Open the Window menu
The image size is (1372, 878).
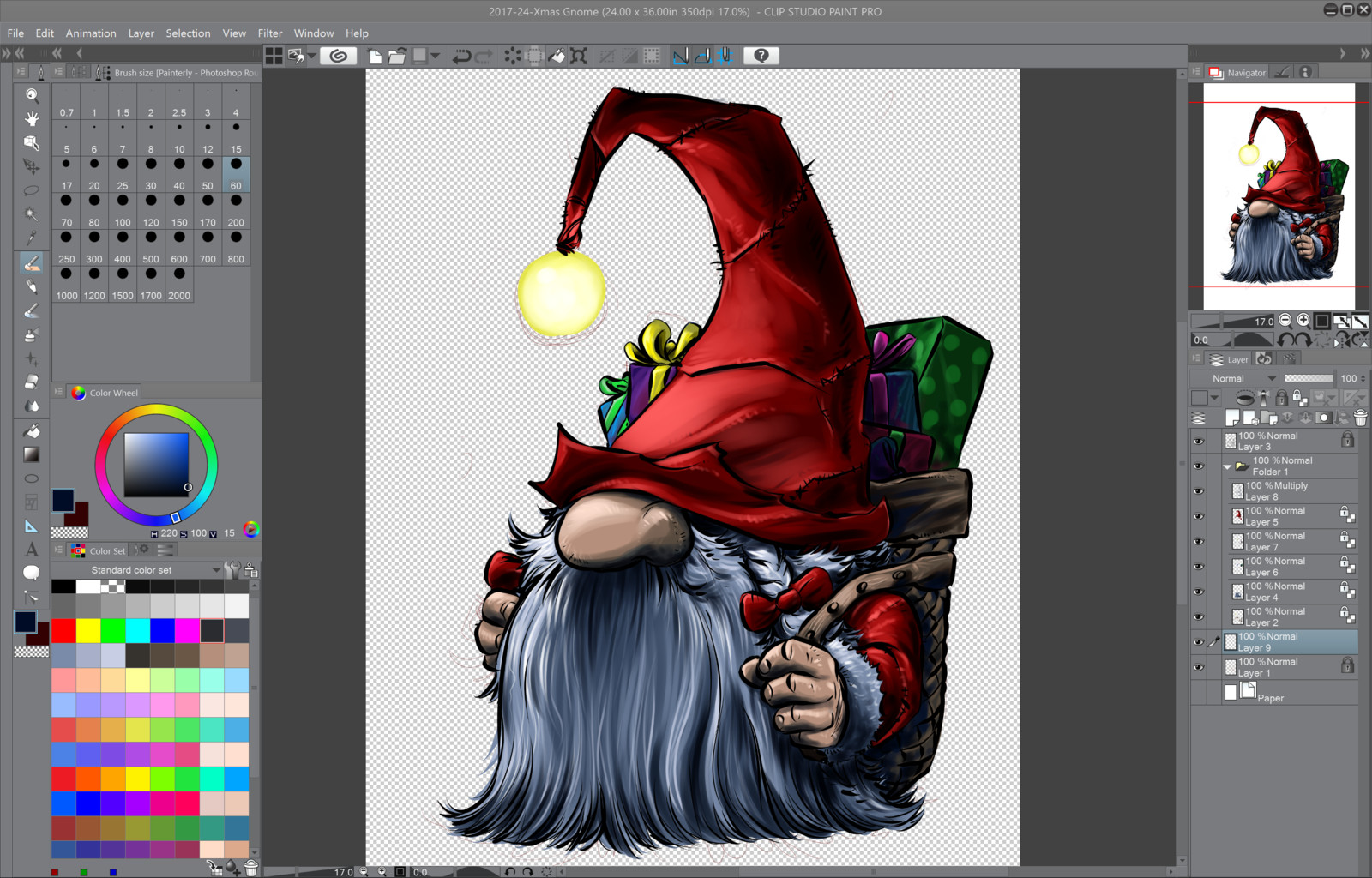coord(314,33)
